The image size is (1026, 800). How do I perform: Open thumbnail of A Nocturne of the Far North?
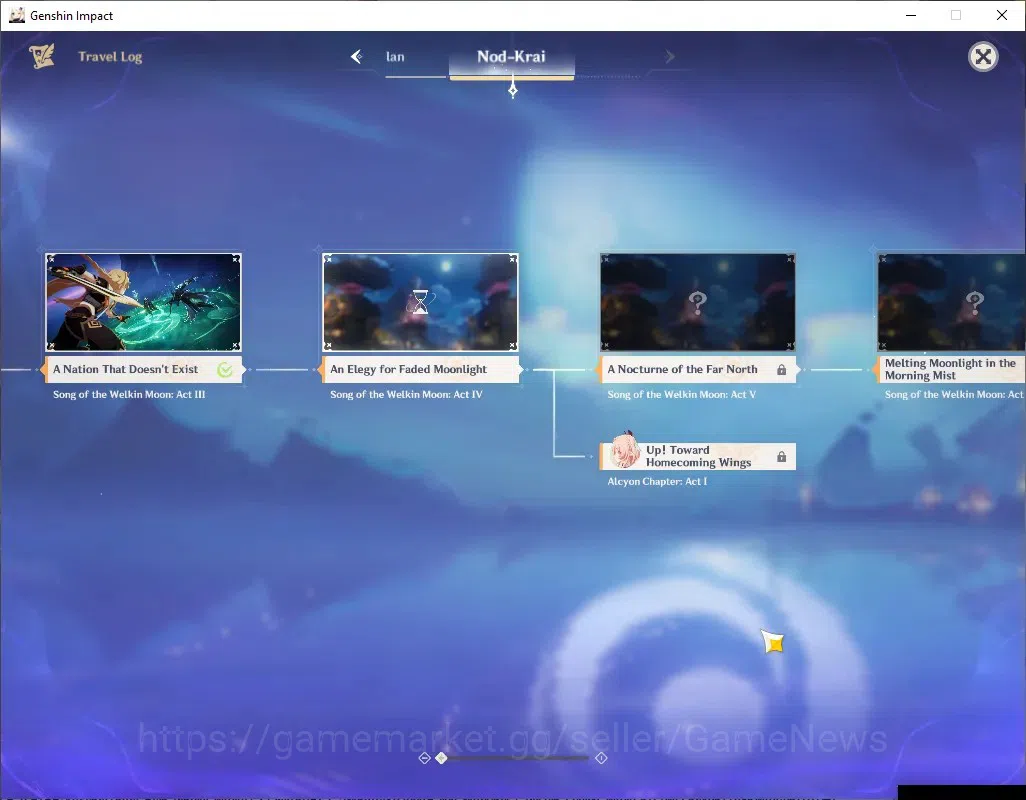tap(698, 302)
